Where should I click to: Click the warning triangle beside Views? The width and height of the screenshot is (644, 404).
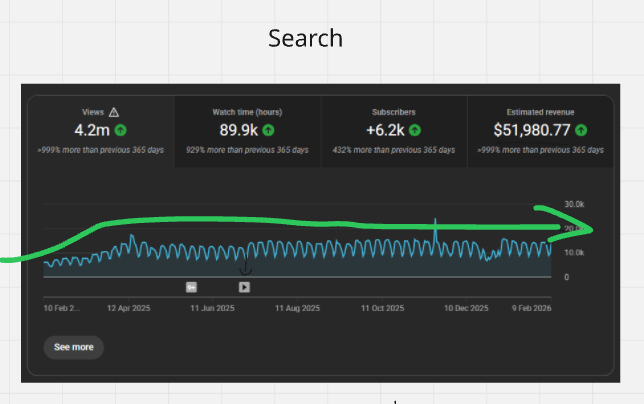click(114, 112)
